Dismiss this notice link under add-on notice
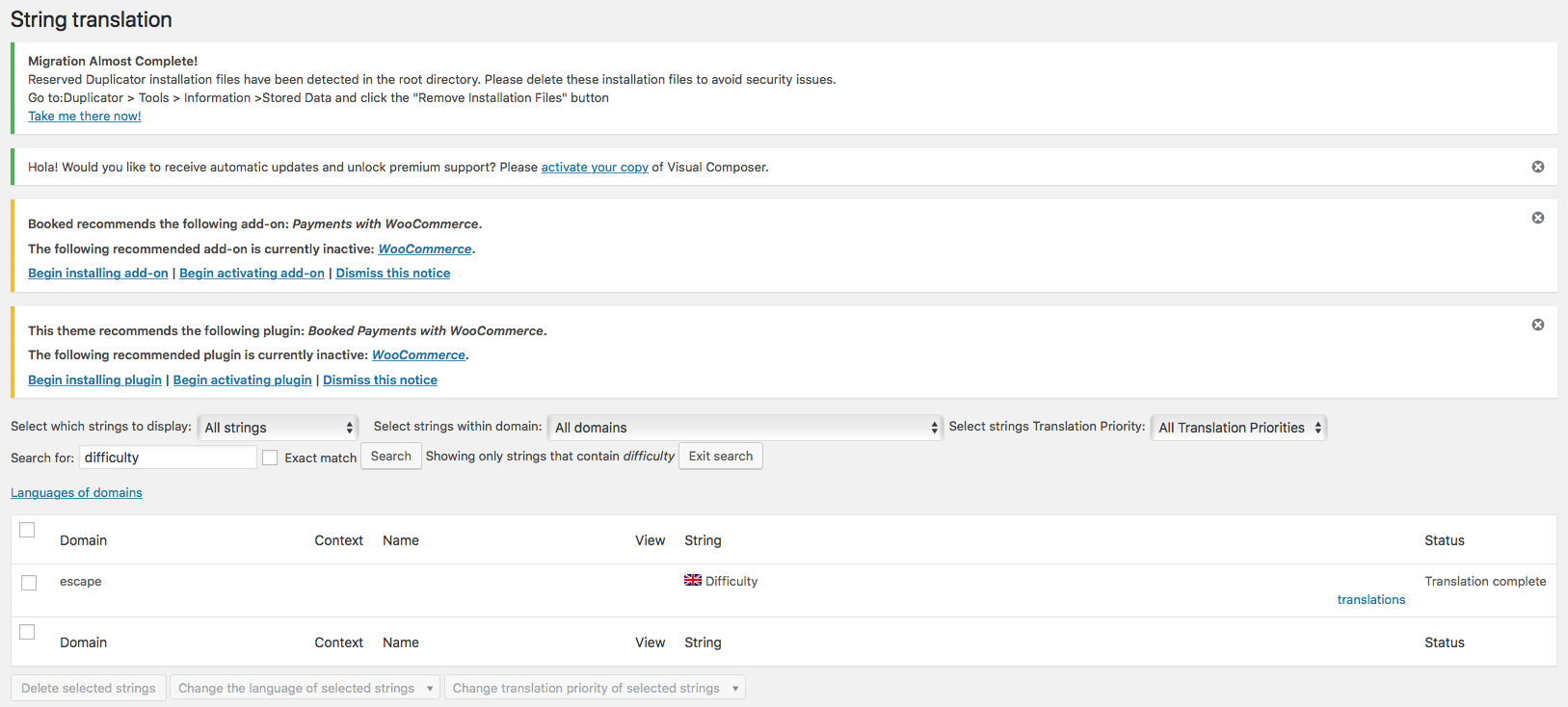1568x707 pixels. (x=393, y=273)
